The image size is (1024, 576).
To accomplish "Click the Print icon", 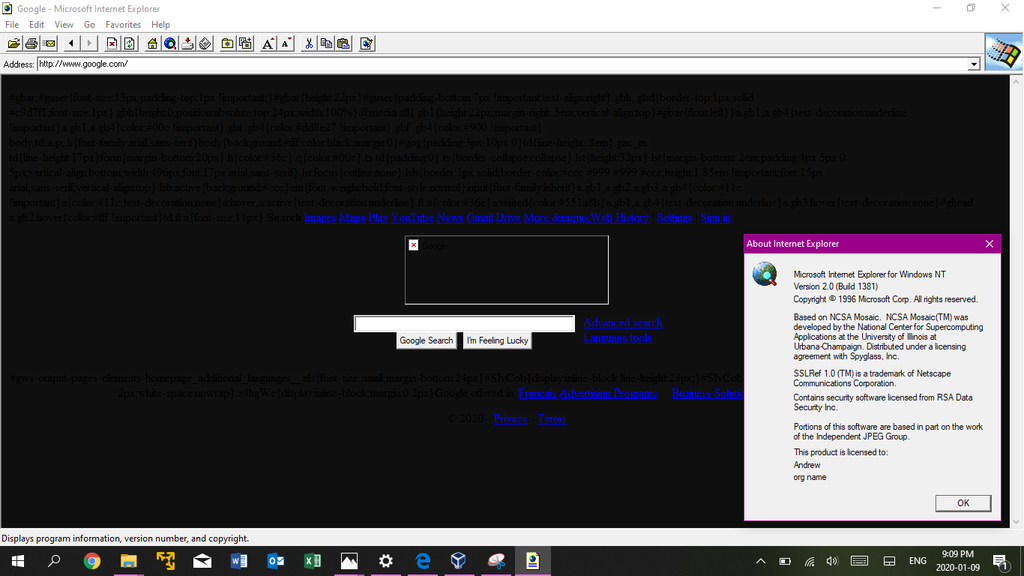I will click(30, 43).
